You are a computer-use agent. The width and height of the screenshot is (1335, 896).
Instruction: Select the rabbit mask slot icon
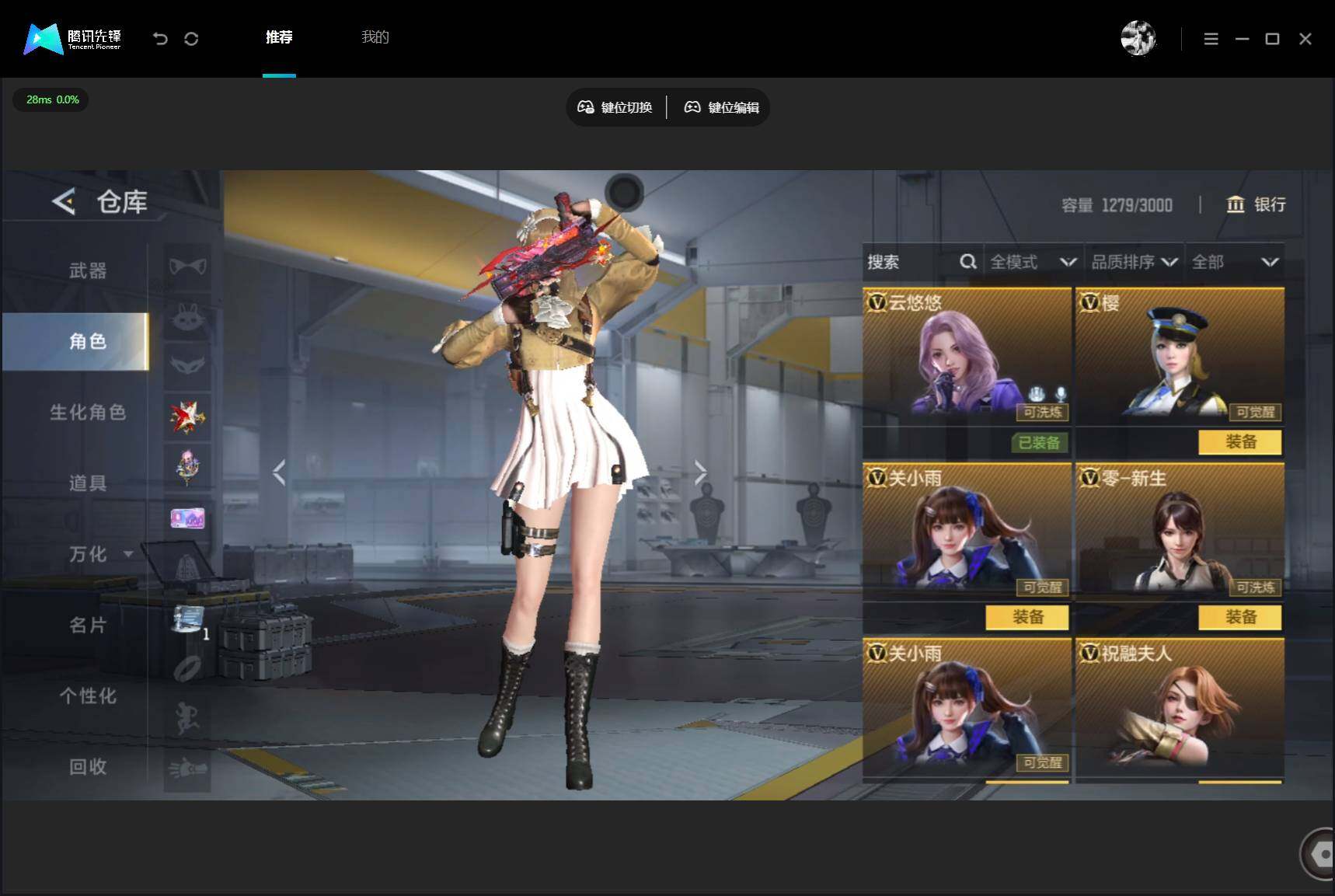(x=187, y=316)
